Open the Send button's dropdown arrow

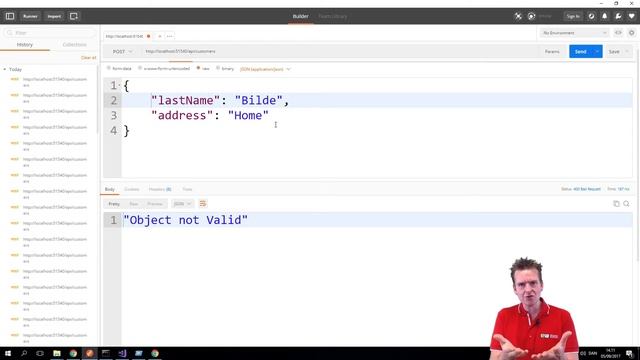point(597,51)
